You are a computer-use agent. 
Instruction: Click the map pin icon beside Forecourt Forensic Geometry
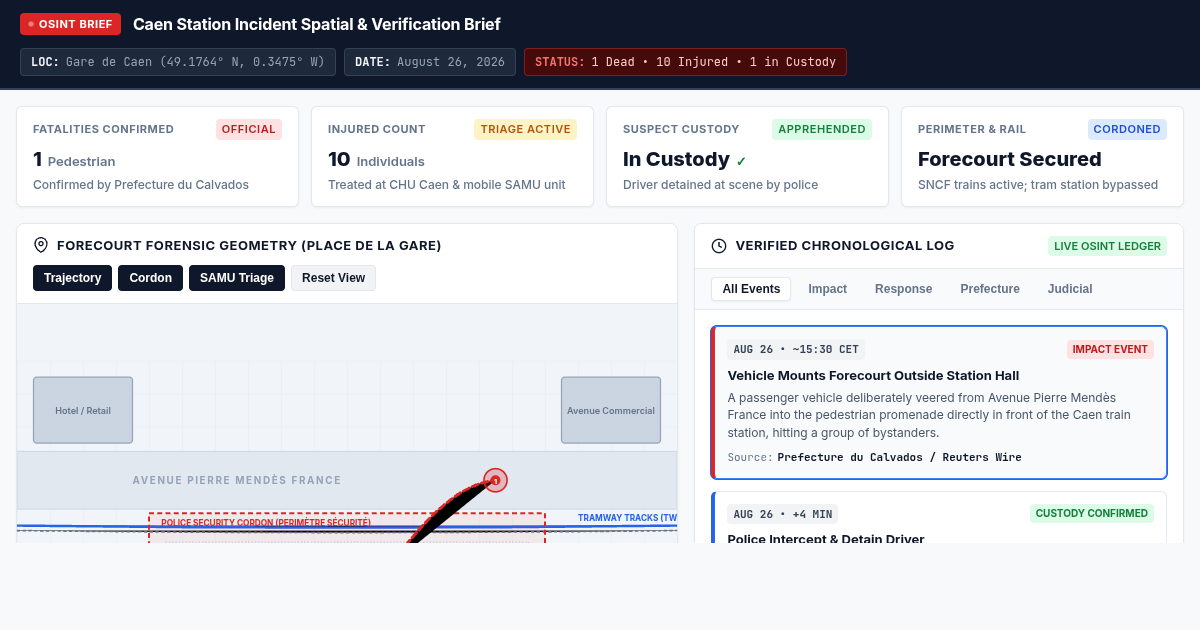41,245
